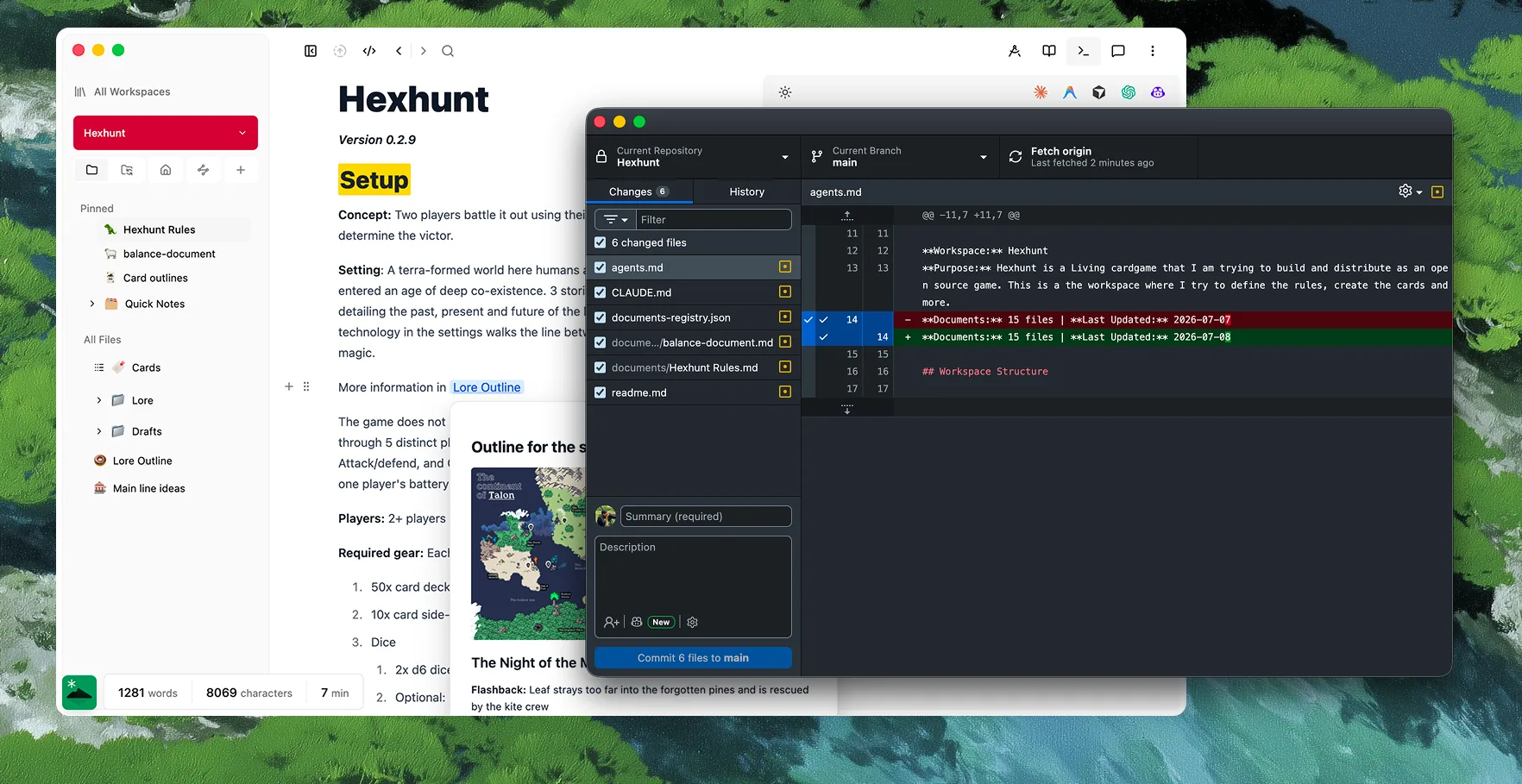Click the sun brightness icon in the agent bar
The image size is (1522, 784).
click(x=785, y=92)
